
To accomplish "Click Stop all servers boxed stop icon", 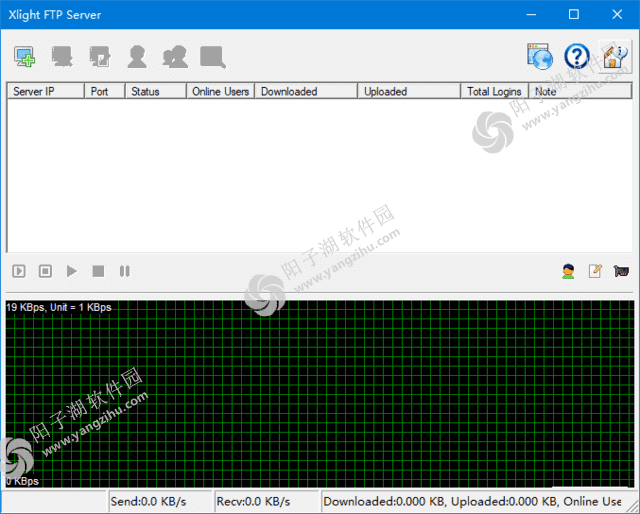I will pos(45,271).
